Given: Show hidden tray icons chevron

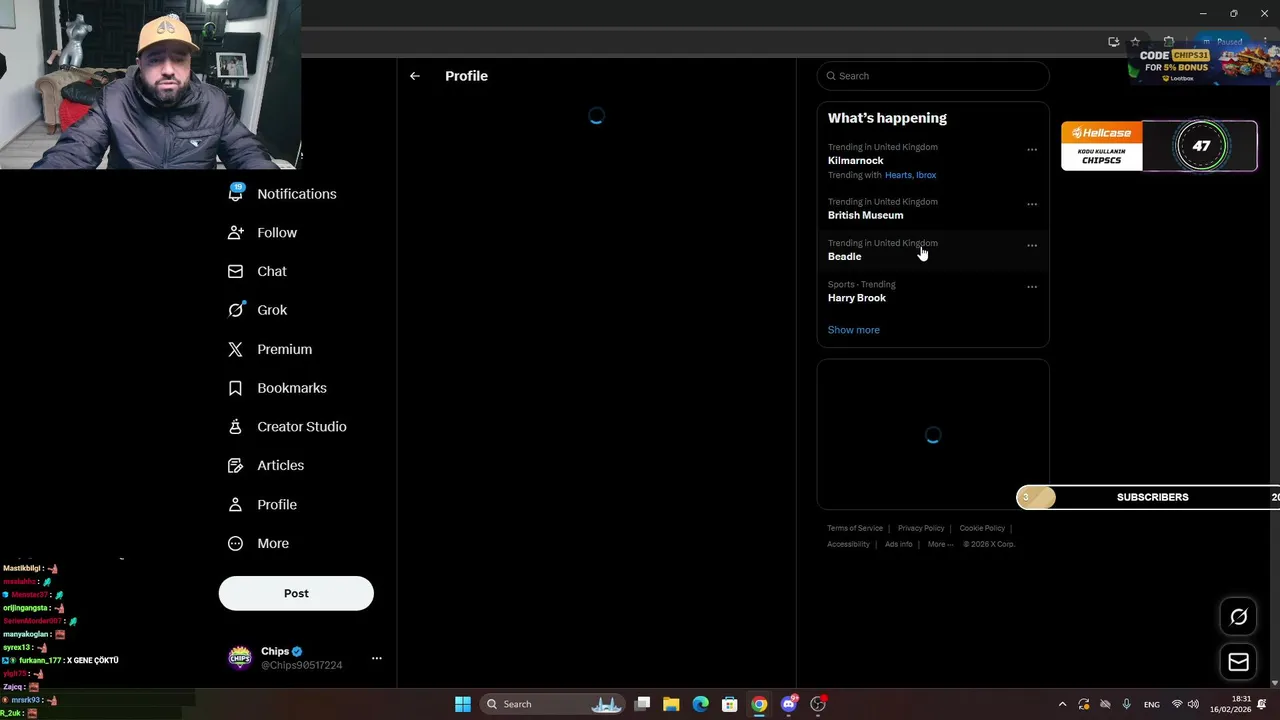Looking at the screenshot, I should coord(1062,704).
